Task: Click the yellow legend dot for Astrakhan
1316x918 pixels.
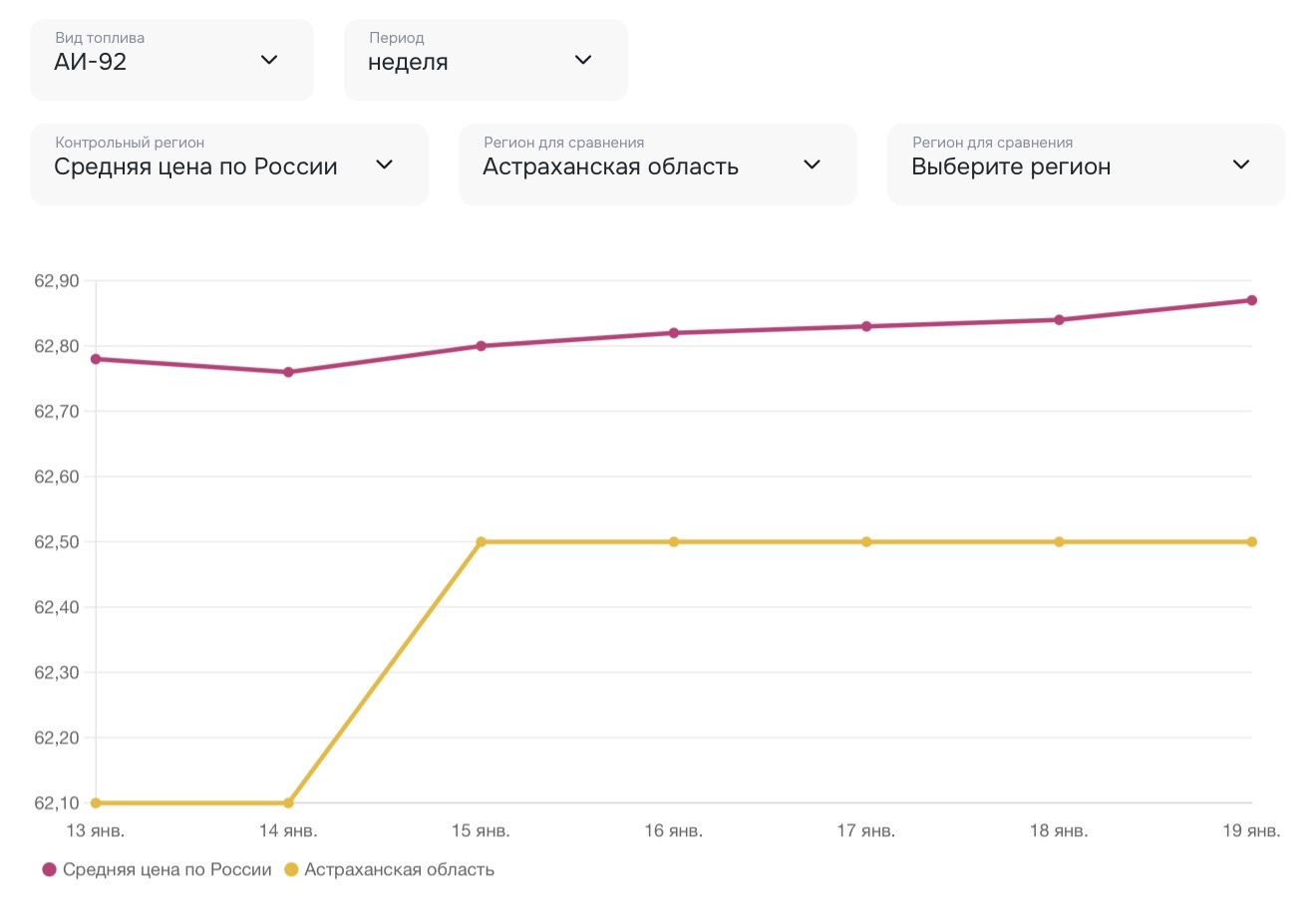Action: (x=291, y=869)
